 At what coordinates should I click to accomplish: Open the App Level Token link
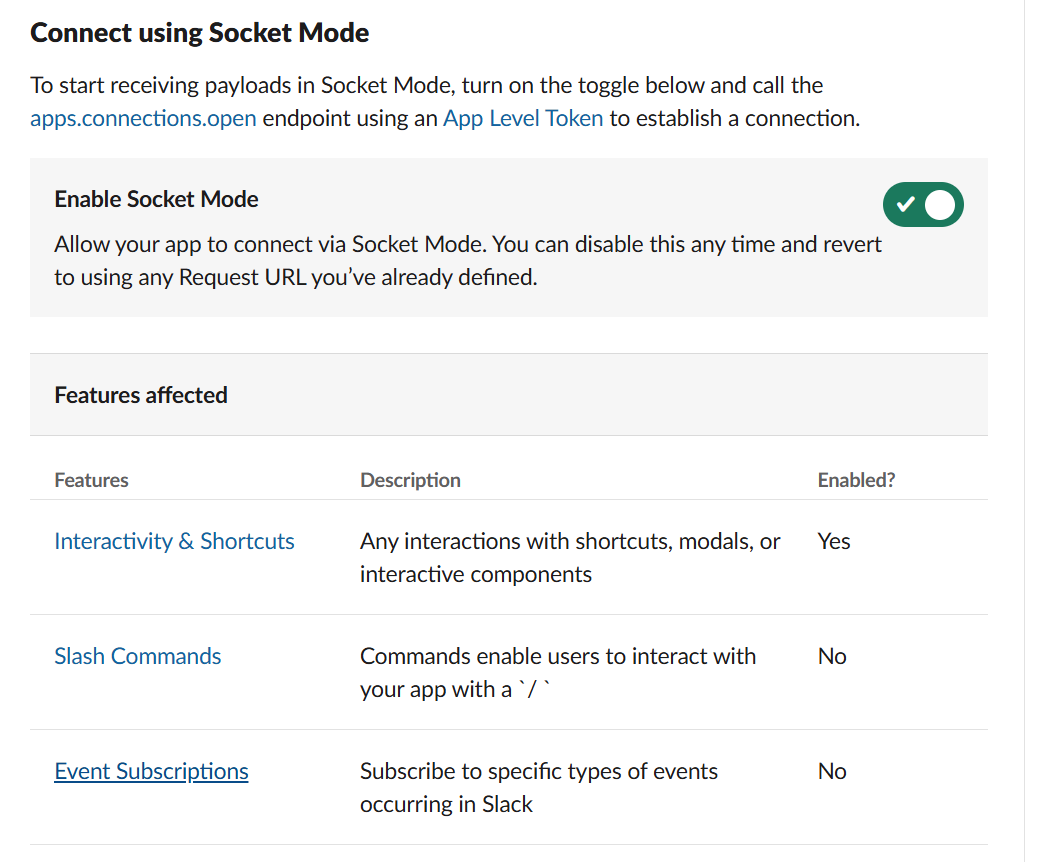click(523, 119)
